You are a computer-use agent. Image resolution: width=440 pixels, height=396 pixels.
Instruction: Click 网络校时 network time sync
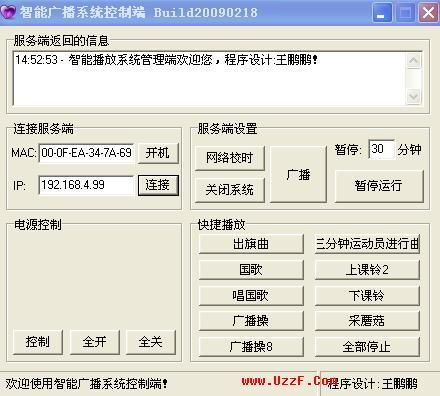230,158
